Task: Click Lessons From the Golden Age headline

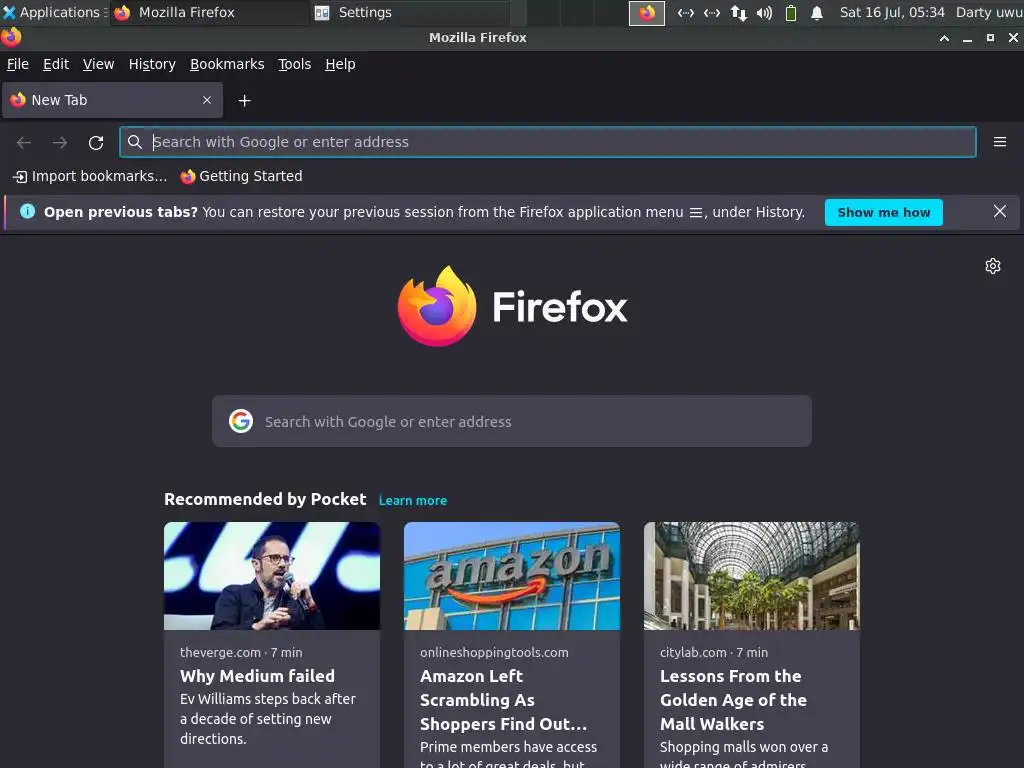Action: [733, 700]
